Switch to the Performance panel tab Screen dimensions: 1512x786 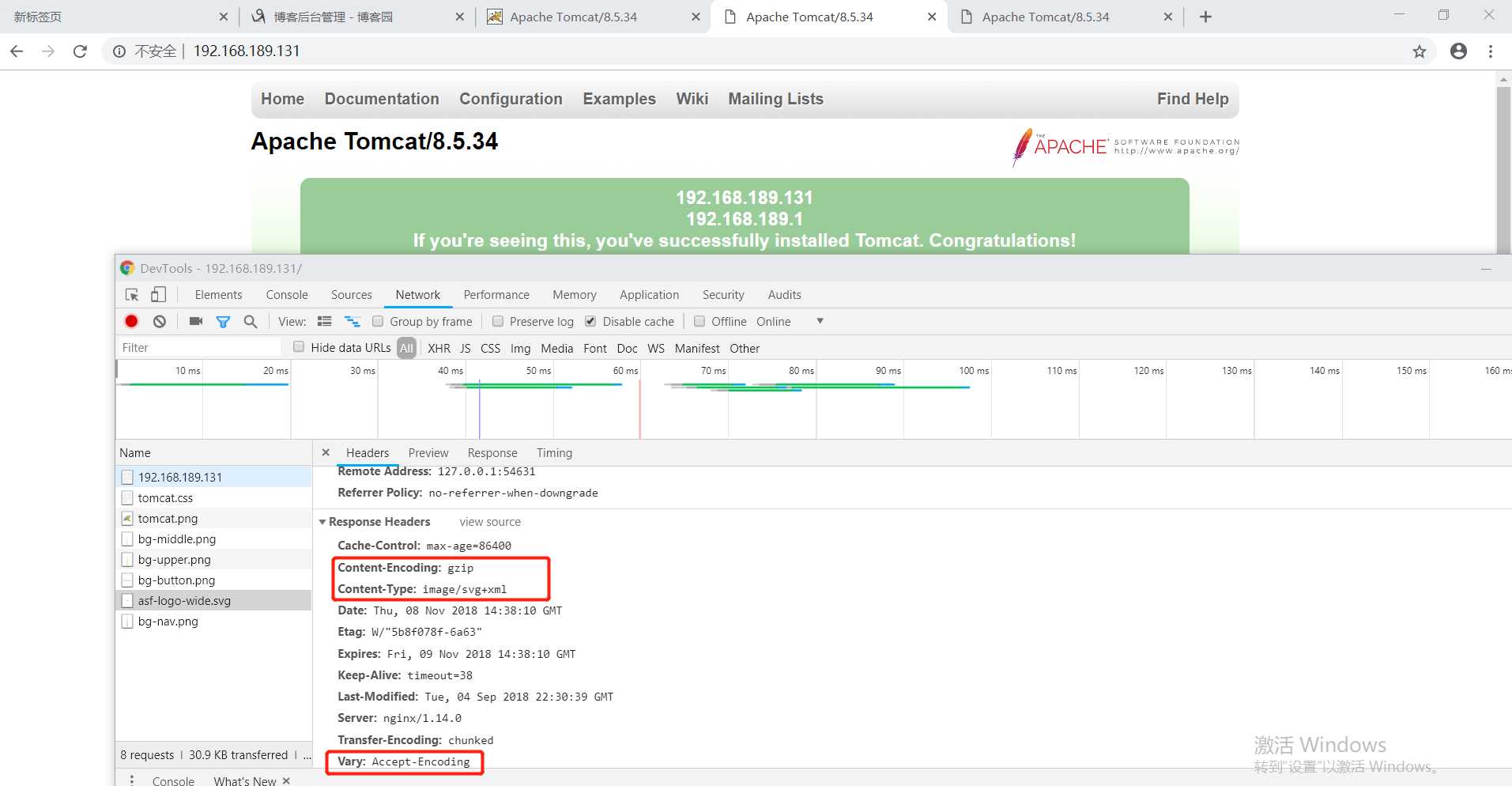(x=496, y=295)
